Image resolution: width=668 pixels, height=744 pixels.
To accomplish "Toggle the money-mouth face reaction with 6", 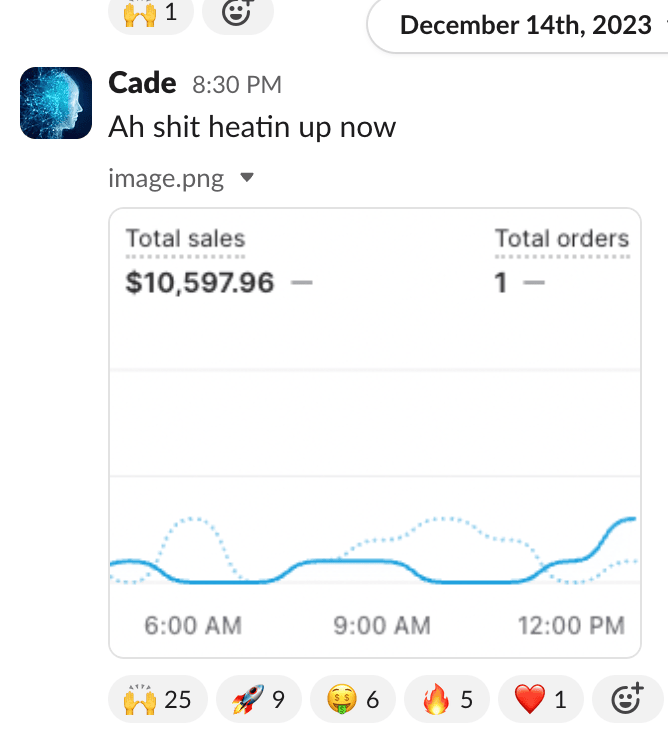I will point(353,699).
